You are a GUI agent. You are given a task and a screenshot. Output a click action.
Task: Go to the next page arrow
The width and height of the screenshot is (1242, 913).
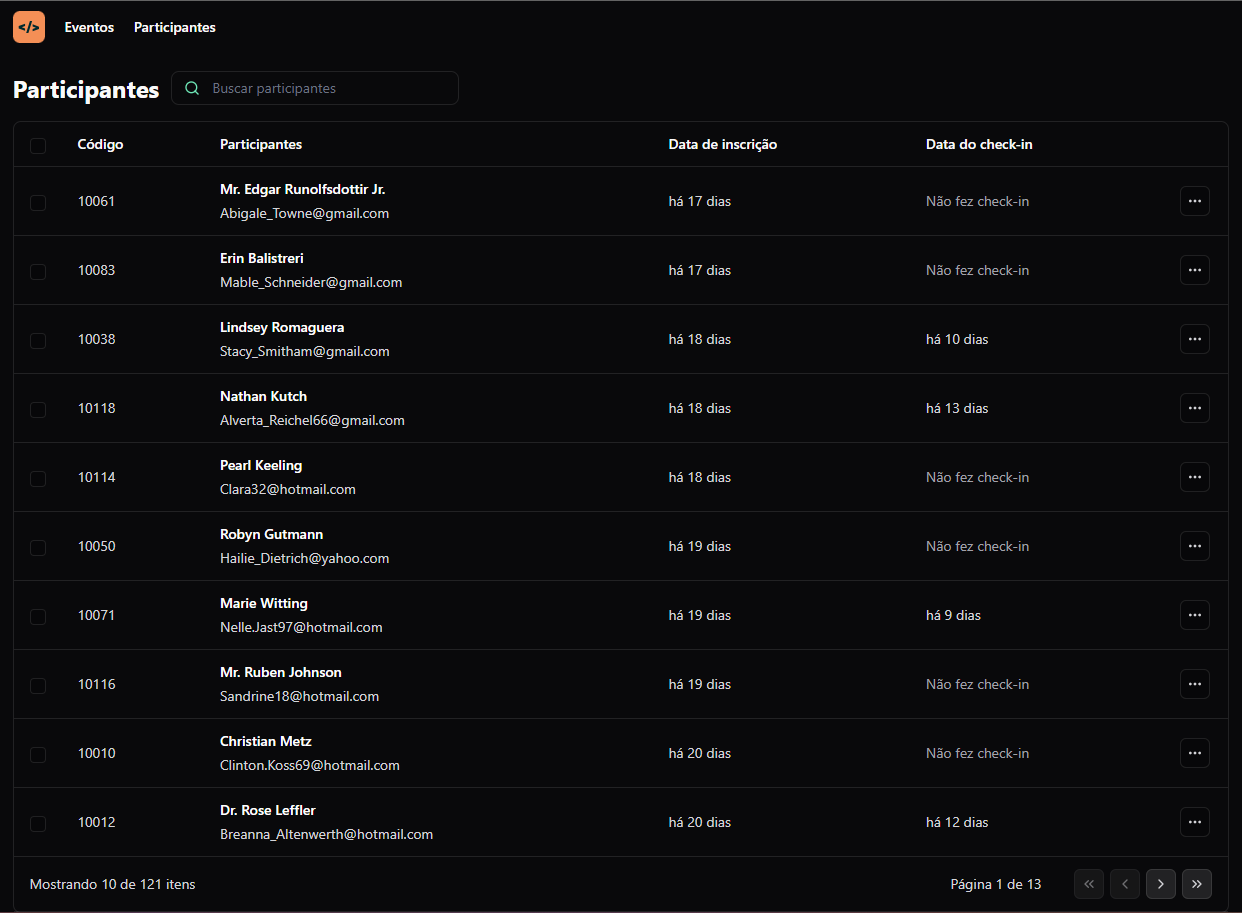(1160, 884)
